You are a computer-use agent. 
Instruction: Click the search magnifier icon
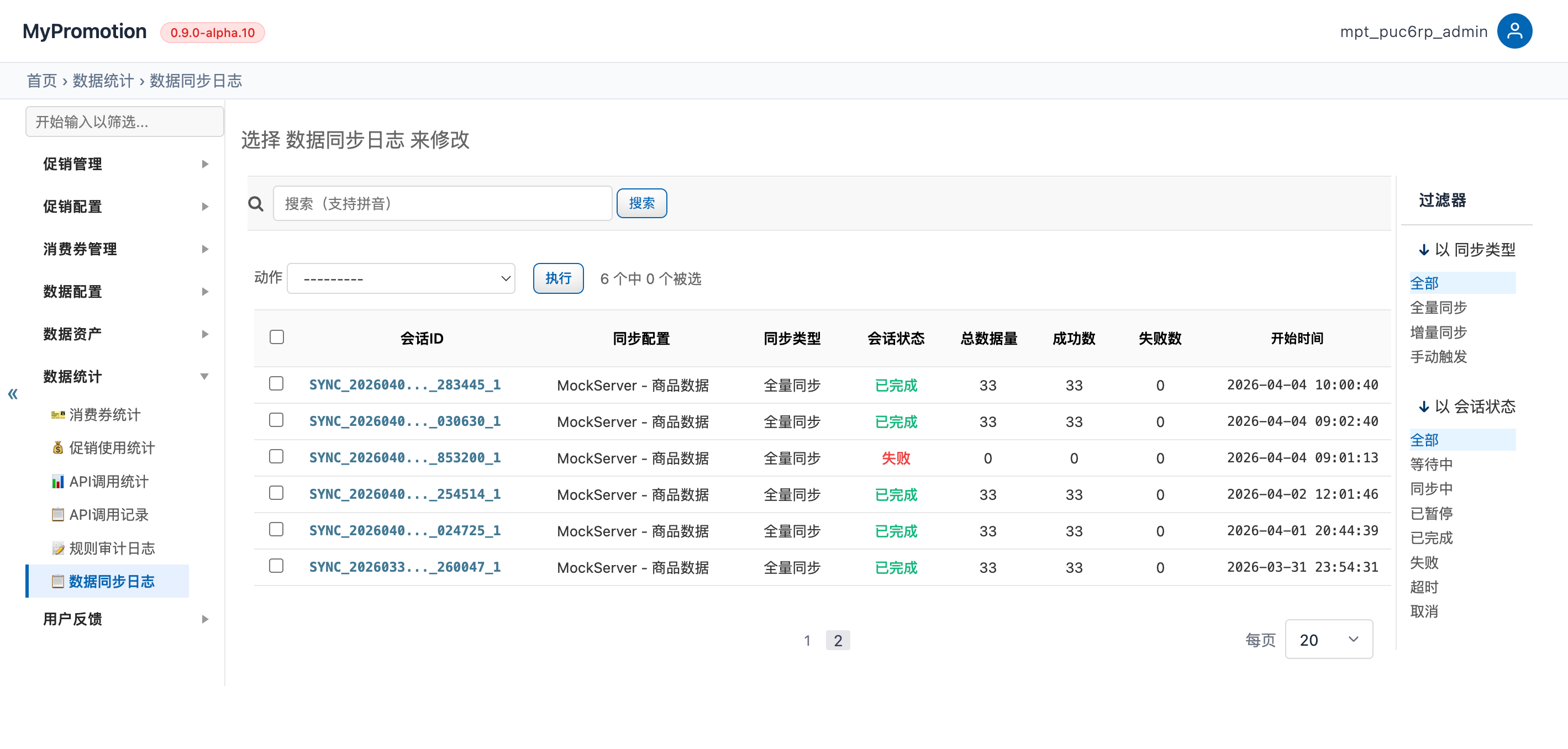[x=256, y=204]
